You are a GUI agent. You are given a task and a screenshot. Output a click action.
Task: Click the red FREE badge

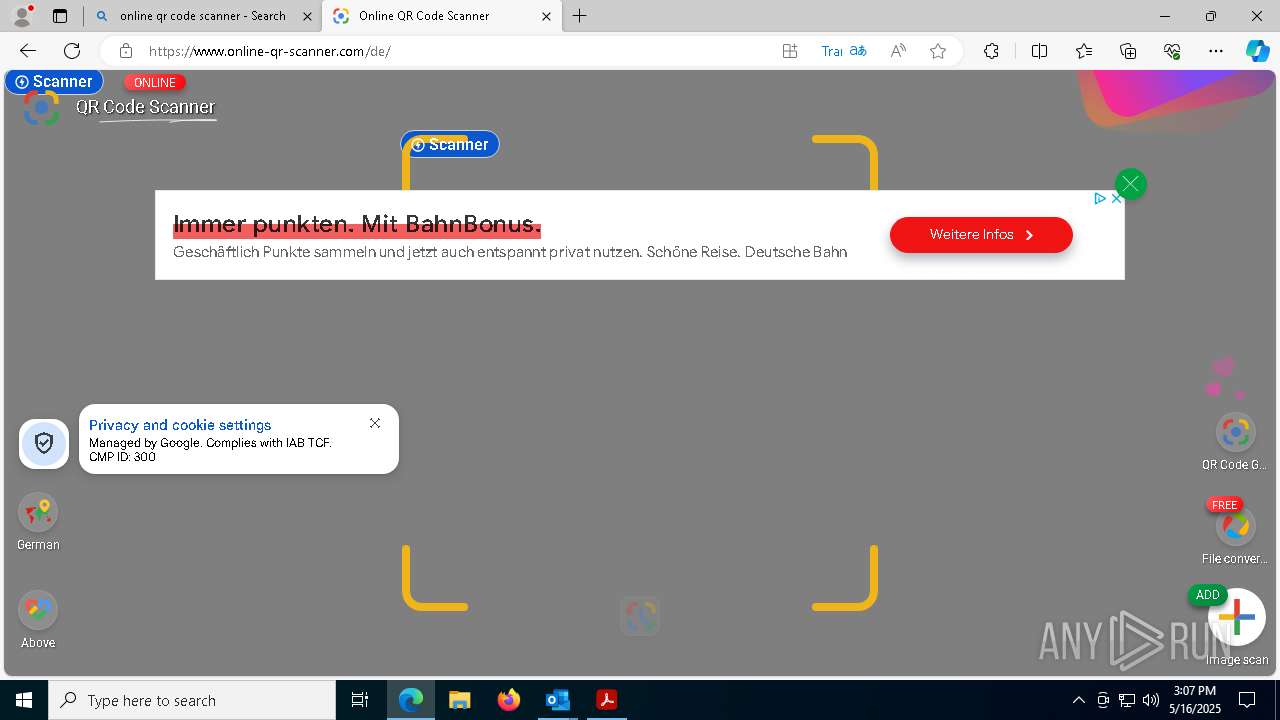[x=1225, y=505]
